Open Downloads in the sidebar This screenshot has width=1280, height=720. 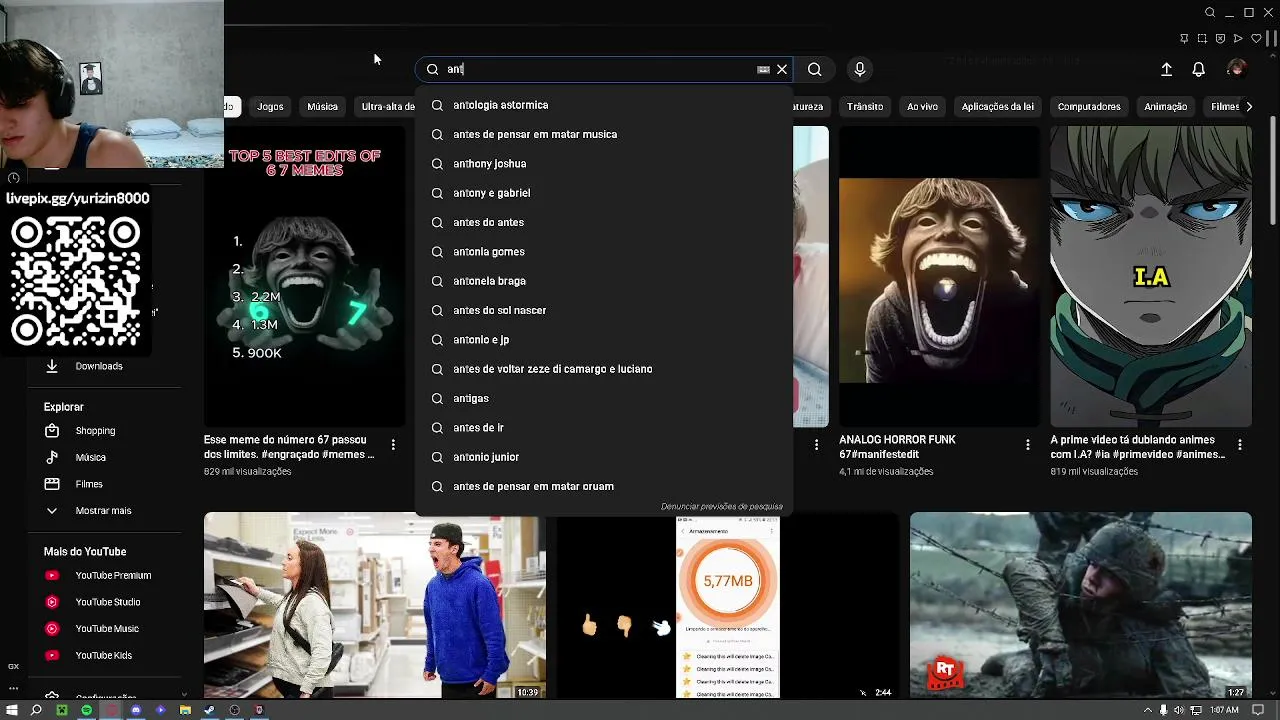tap(98, 366)
